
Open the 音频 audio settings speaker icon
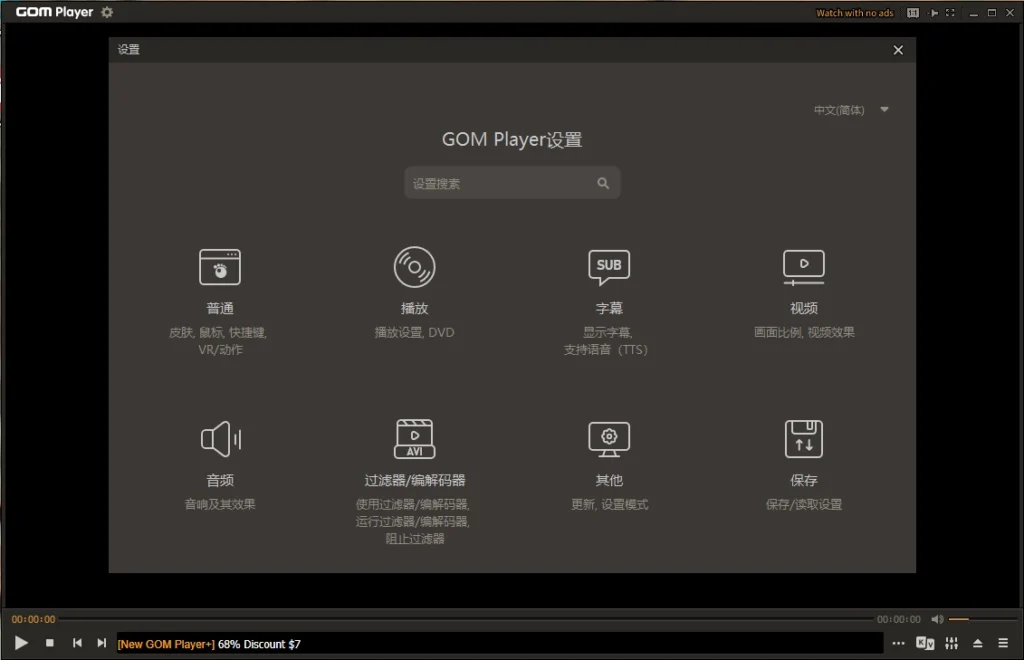[219, 439]
